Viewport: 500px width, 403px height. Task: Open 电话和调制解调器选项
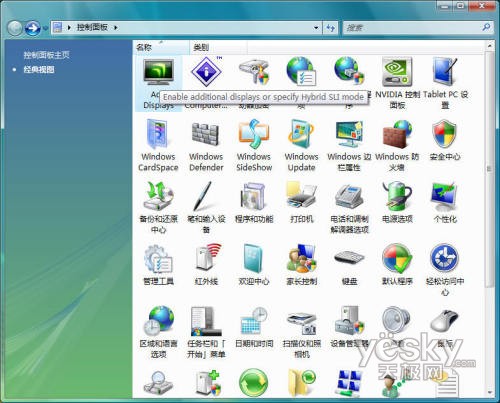click(x=349, y=207)
